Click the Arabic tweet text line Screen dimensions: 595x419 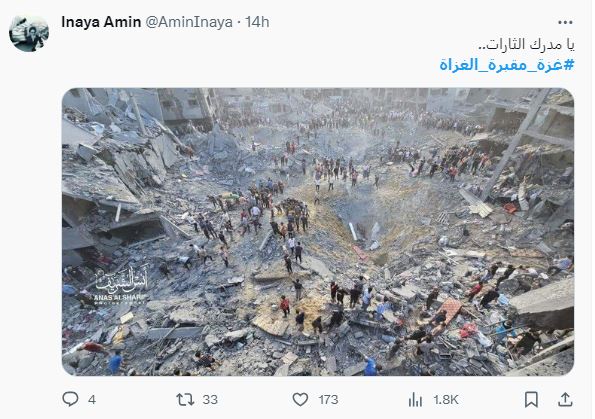527,44
